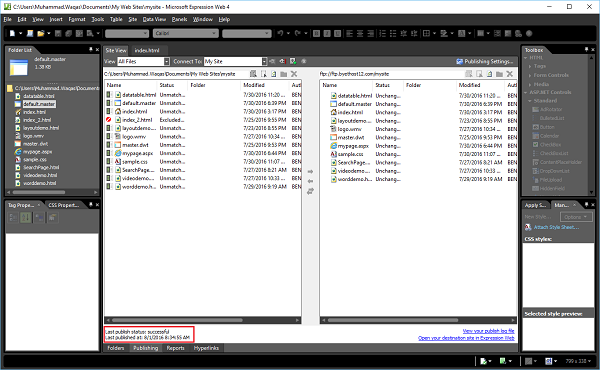Open the Data View menu

[154, 20]
